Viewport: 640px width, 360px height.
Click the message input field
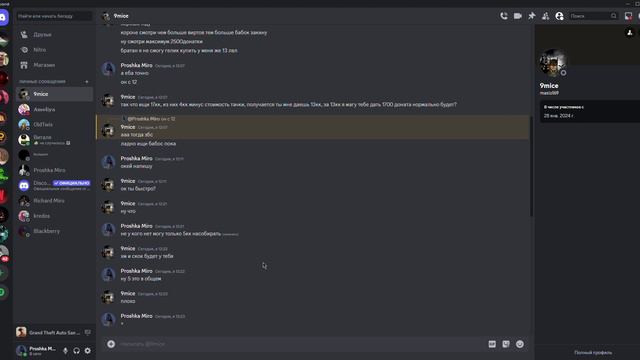tap(300, 344)
